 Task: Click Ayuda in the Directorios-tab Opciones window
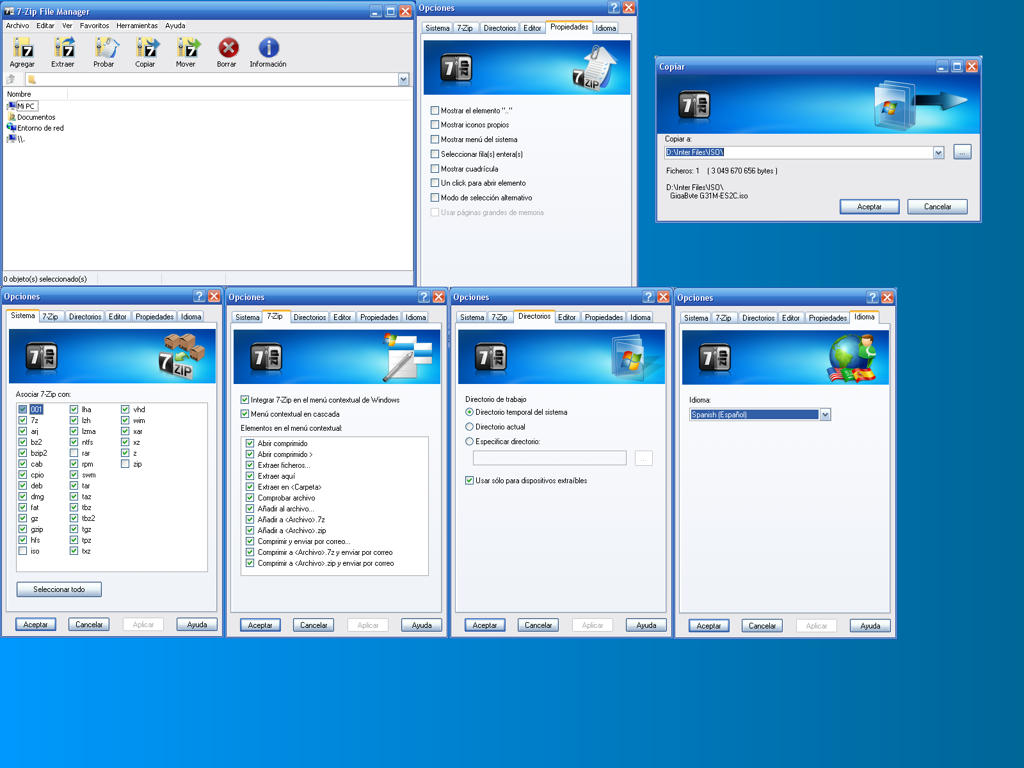tap(646, 625)
